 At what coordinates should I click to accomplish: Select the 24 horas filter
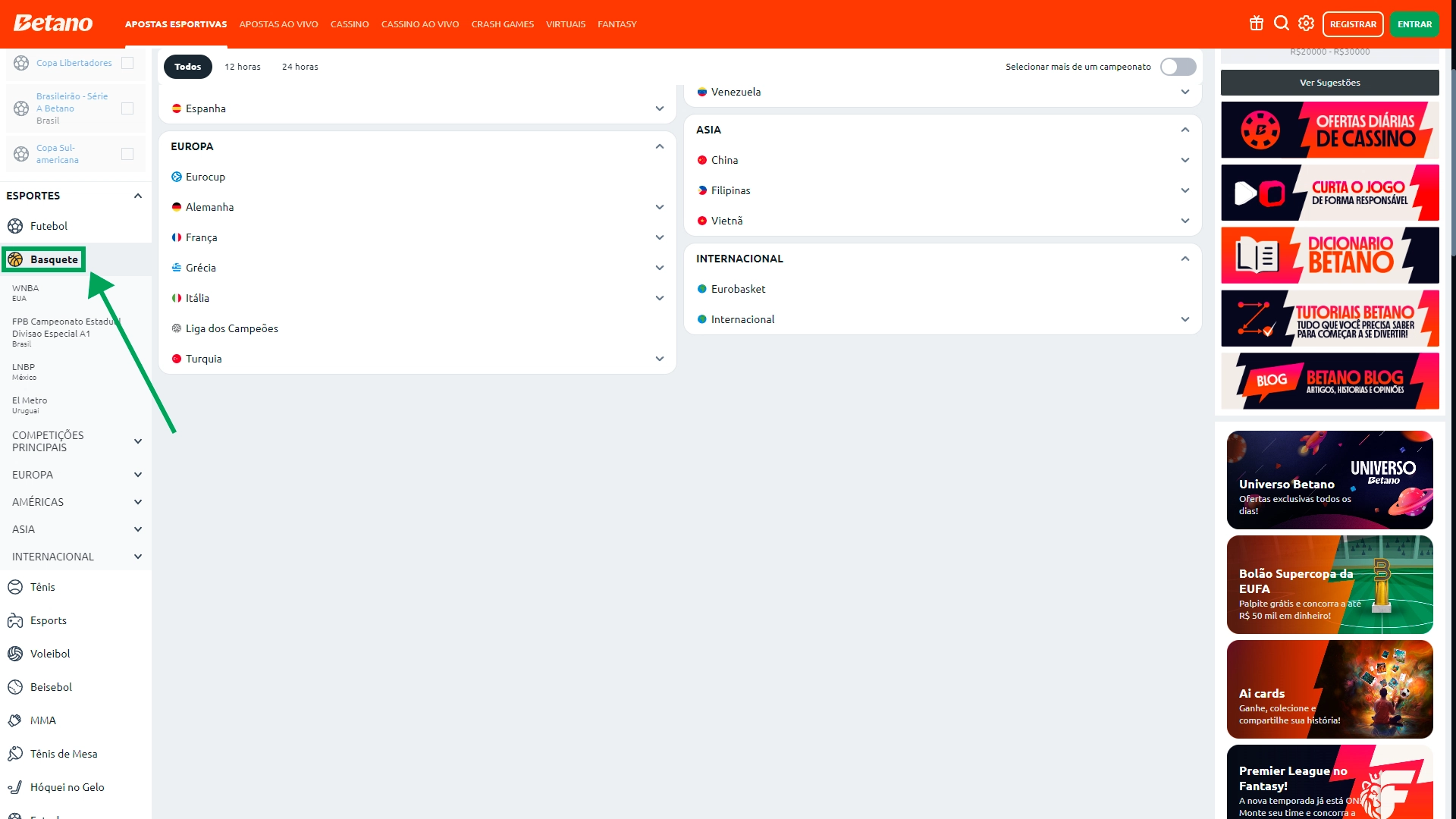tap(300, 67)
